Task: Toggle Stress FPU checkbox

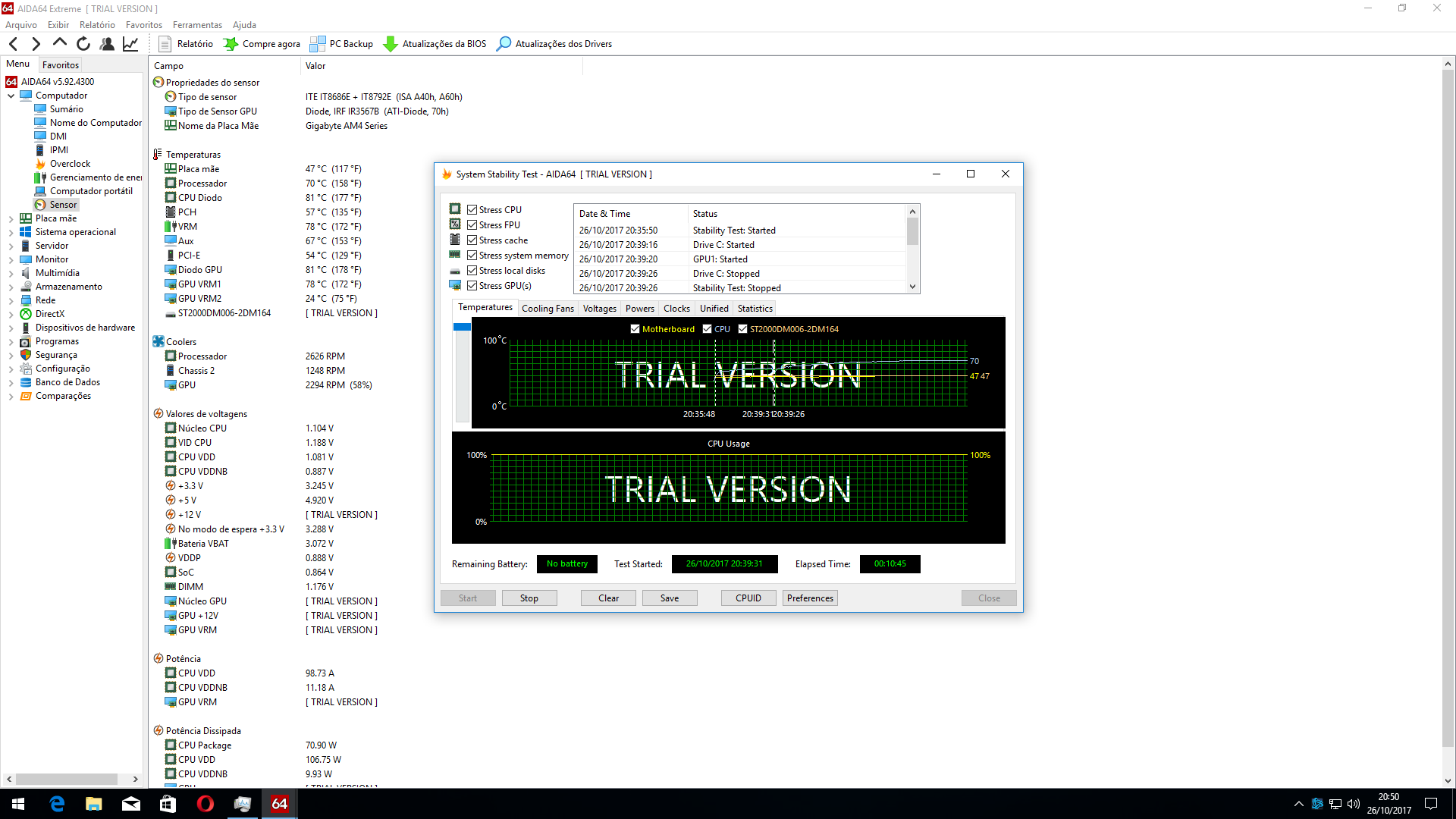Action: tap(472, 225)
